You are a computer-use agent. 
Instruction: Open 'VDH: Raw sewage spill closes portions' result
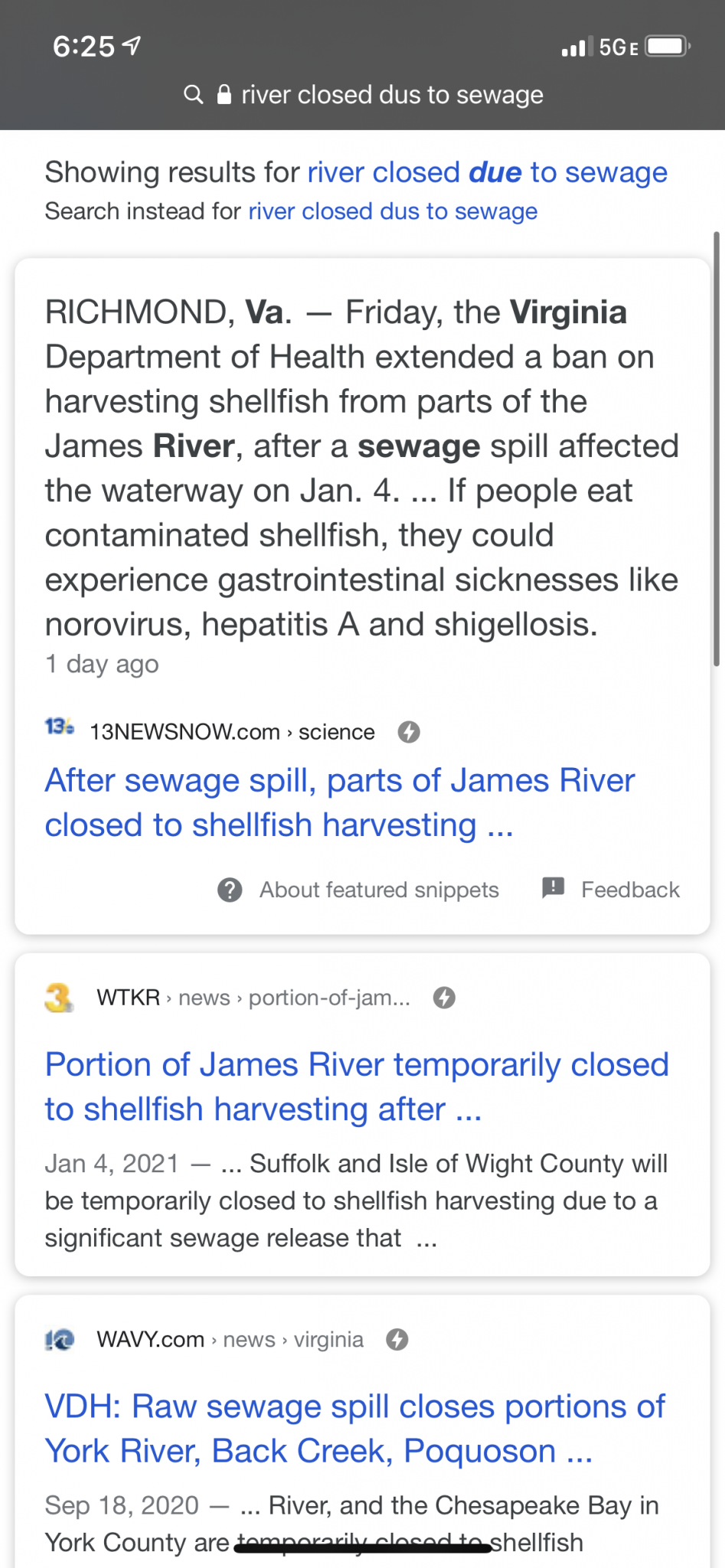[x=354, y=1429]
